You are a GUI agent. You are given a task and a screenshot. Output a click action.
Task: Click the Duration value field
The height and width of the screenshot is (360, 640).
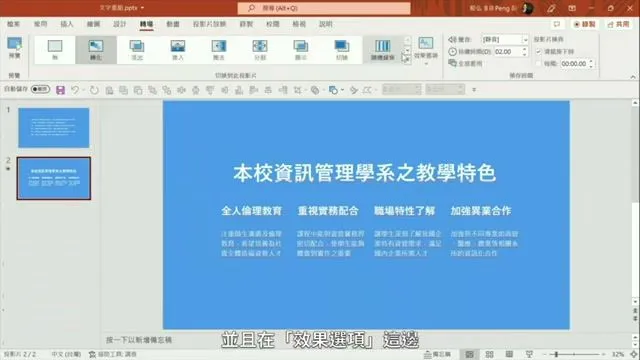(507, 51)
